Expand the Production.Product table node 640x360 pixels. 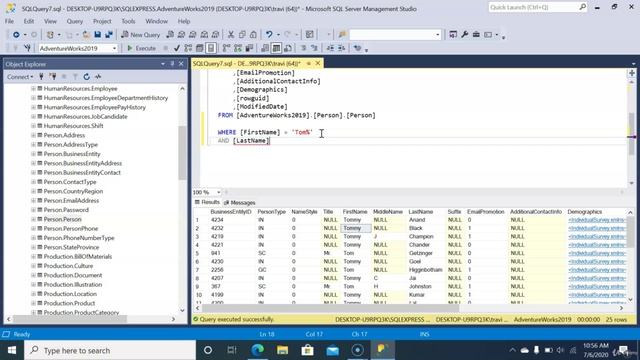(x=33, y=303)
